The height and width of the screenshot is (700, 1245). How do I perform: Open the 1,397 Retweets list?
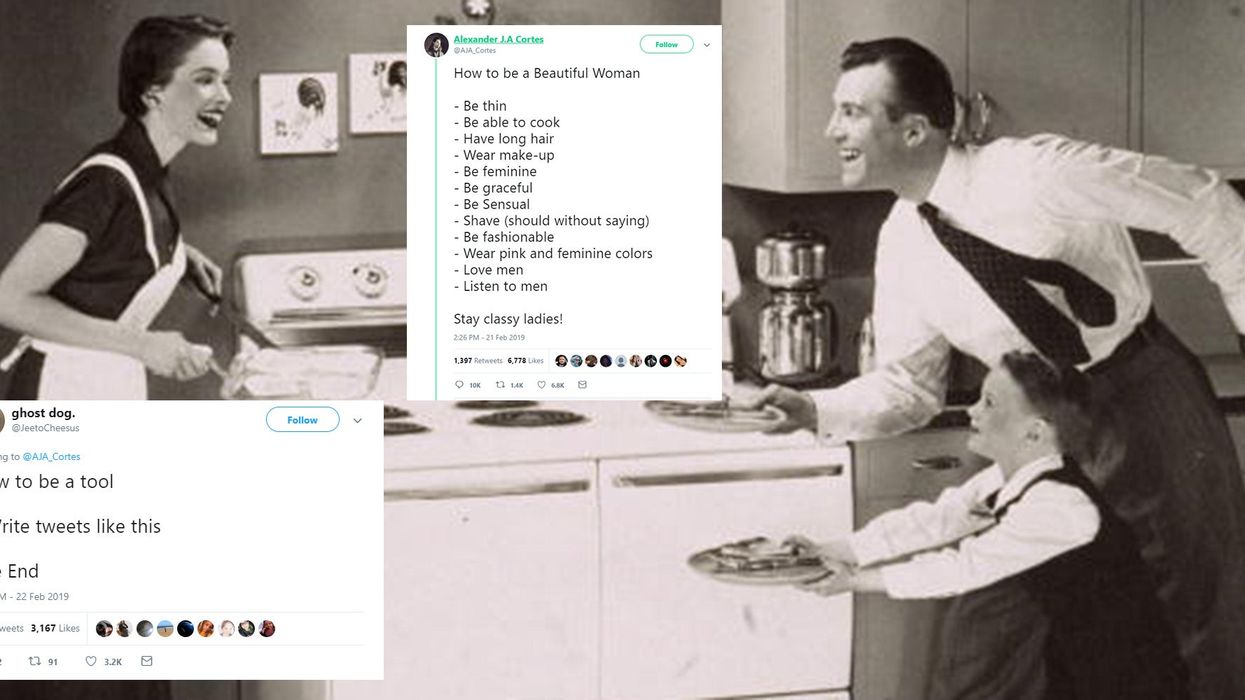click(x=478, y=360)
